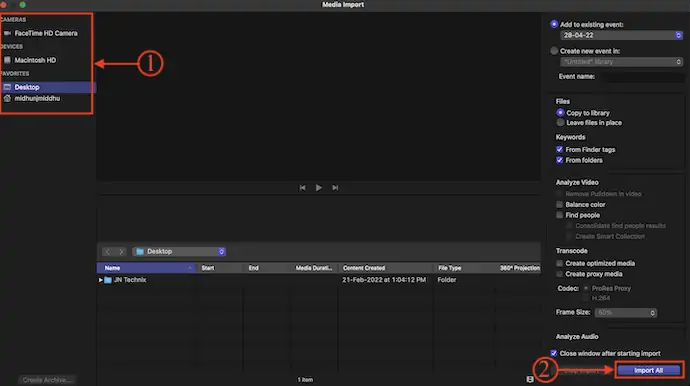Screen dimensions: 690x386
Task: Sort by the Media Duration column
Action: pos(314,268)
